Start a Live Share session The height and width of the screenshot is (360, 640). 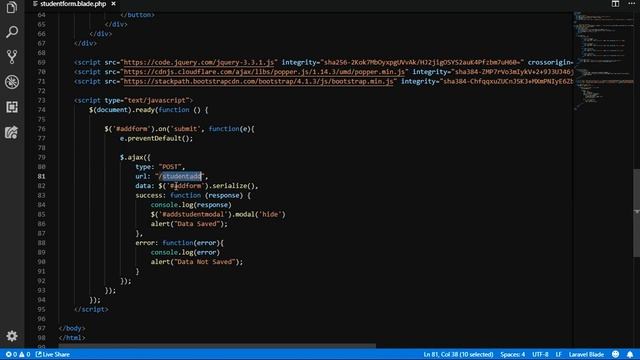53,354
